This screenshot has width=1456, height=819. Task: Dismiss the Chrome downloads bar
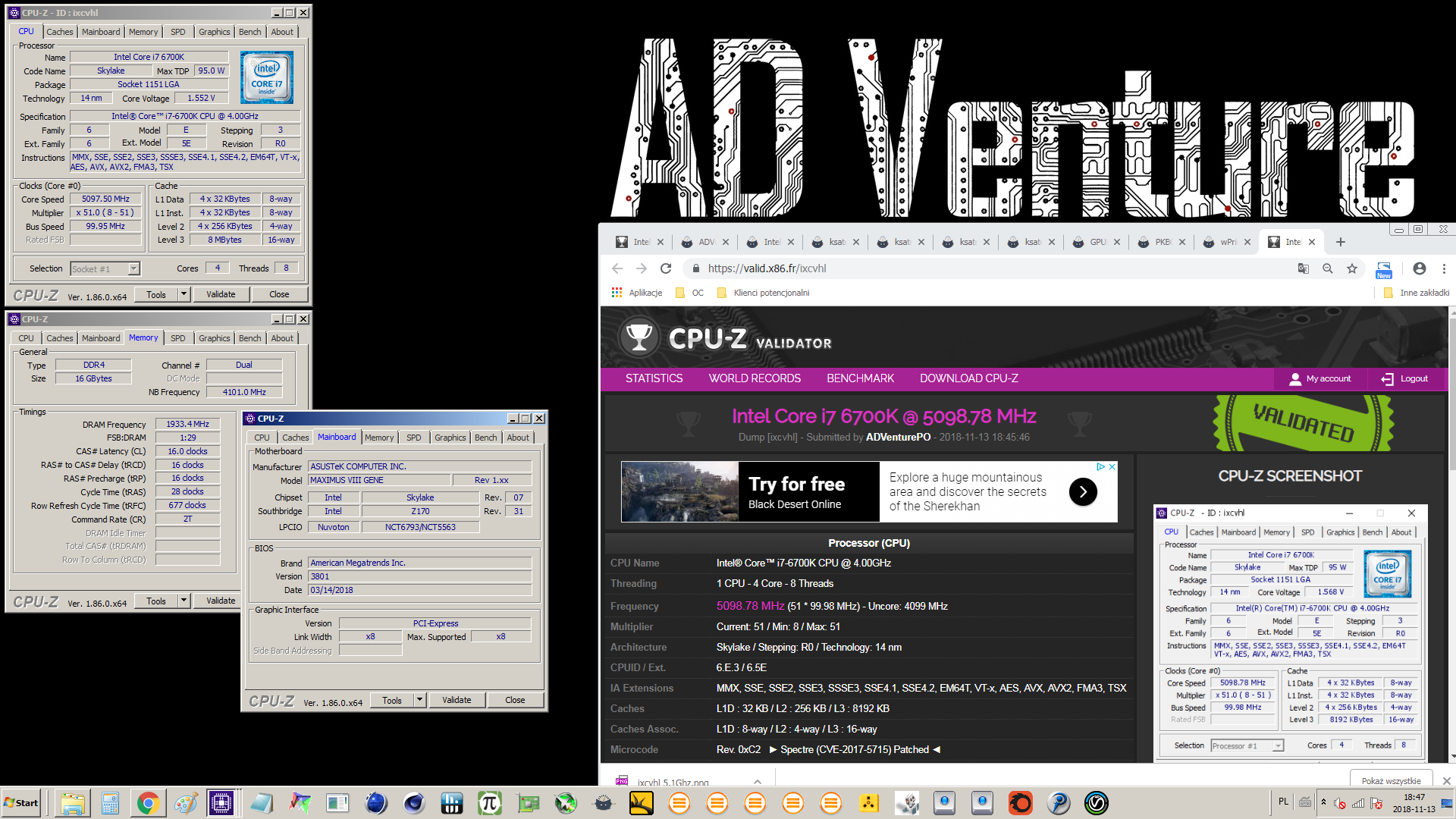point(1446,781)
